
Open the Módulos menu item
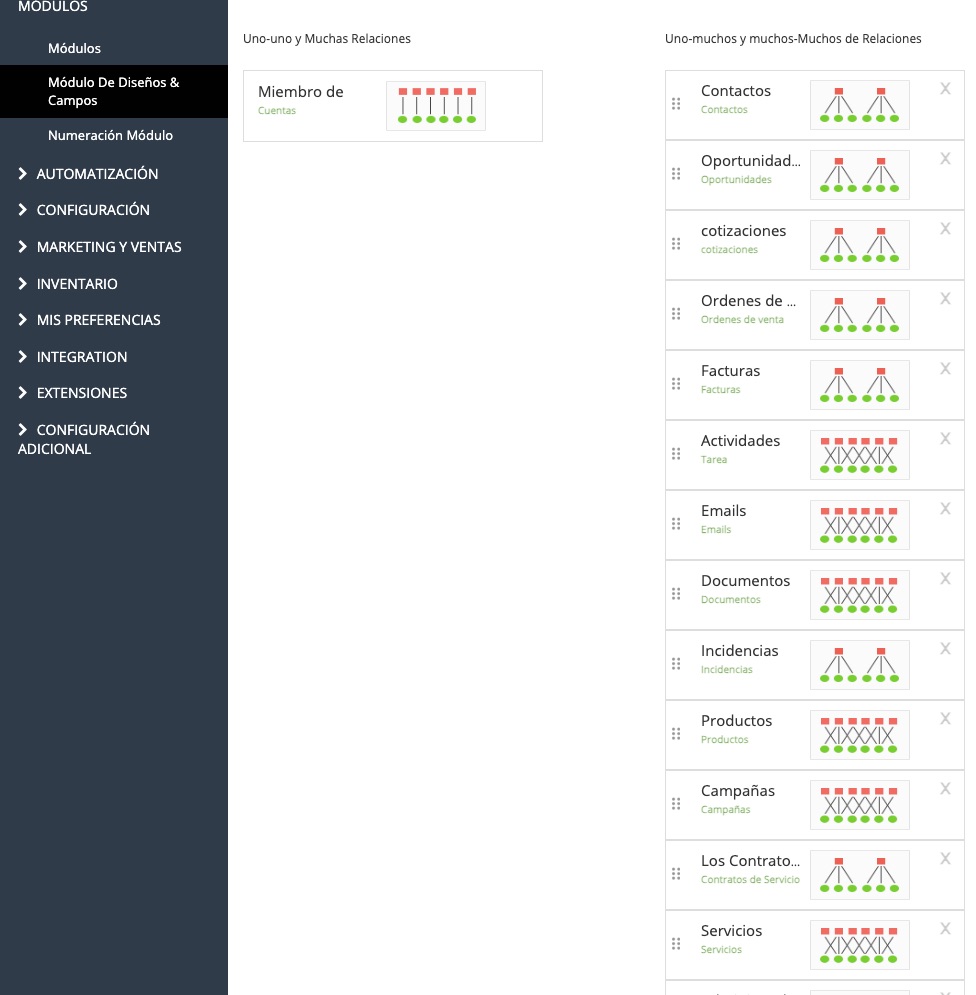point(74,48)
